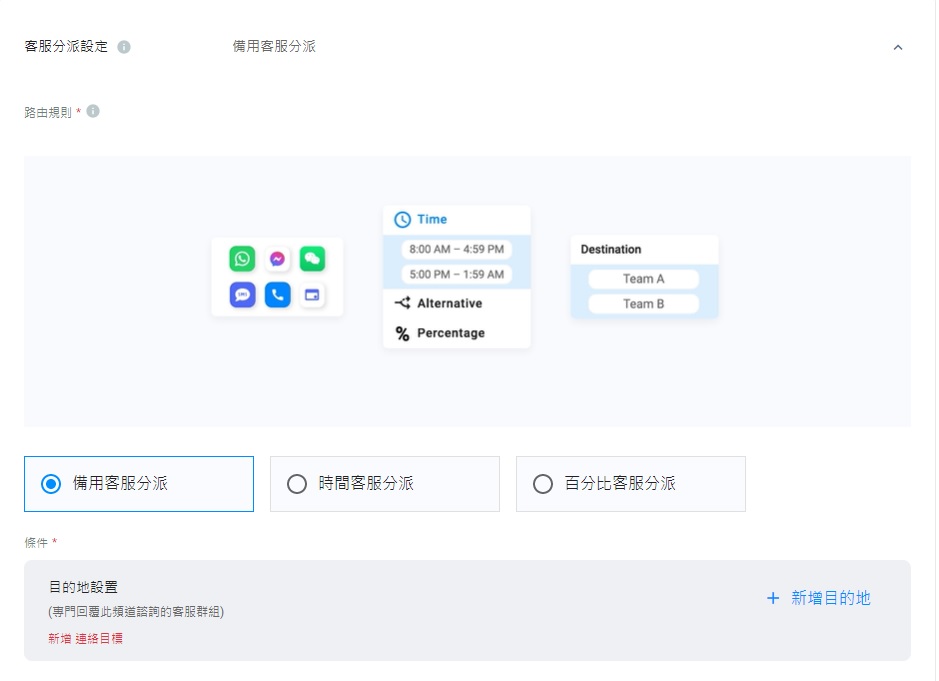Click the Percentage percent-sign icon

pyautogui.click(x=402, y=334)
